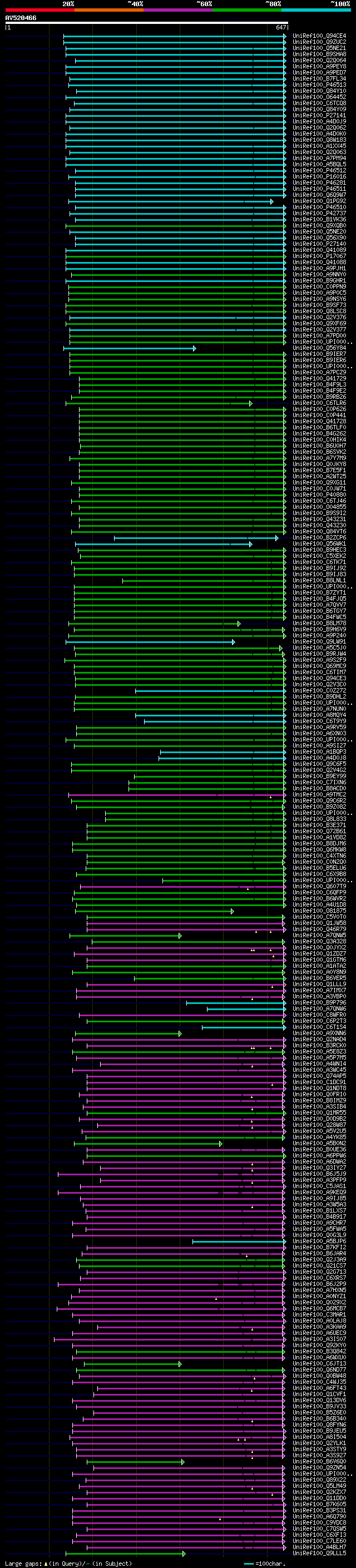Select hit UniRef100_Q41729

pos(319,378)
